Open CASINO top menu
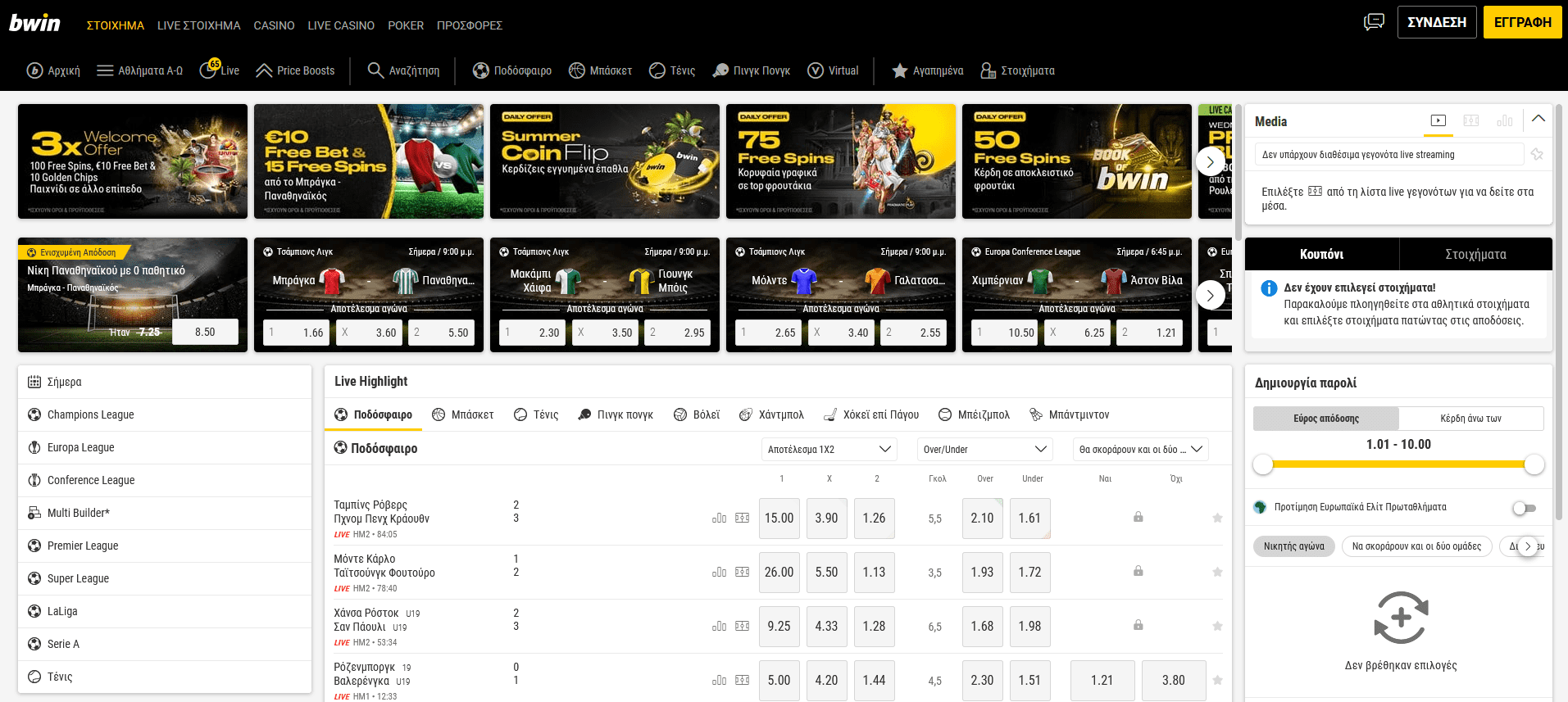Image resolution: width=1568 pixels, height=702 pixels. (274, 25)
